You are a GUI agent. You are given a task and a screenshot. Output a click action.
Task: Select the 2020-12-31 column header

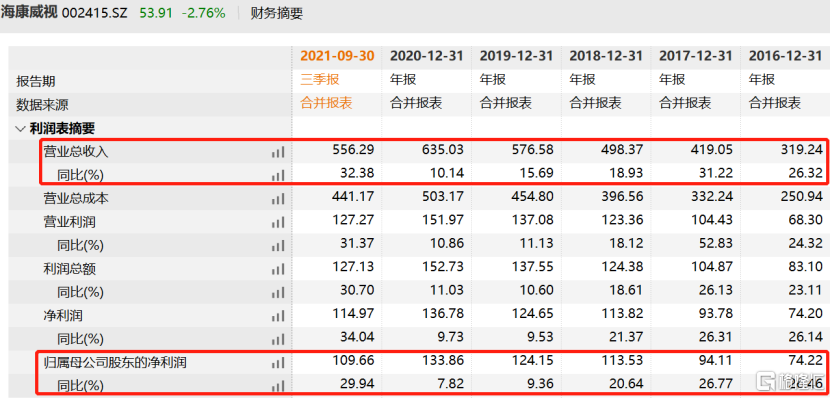pyautogui.click(x=427, y=56)
